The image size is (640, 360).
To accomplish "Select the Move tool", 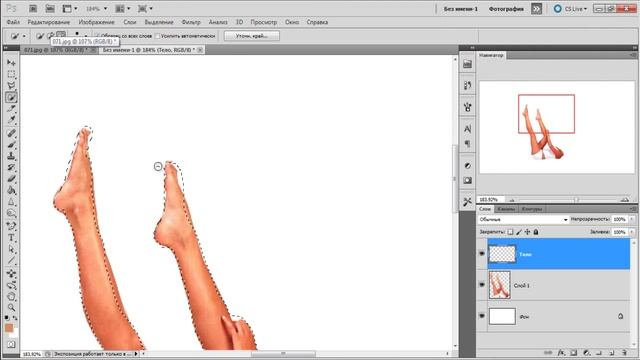I will pyautogui.click(x=11, y=62).
